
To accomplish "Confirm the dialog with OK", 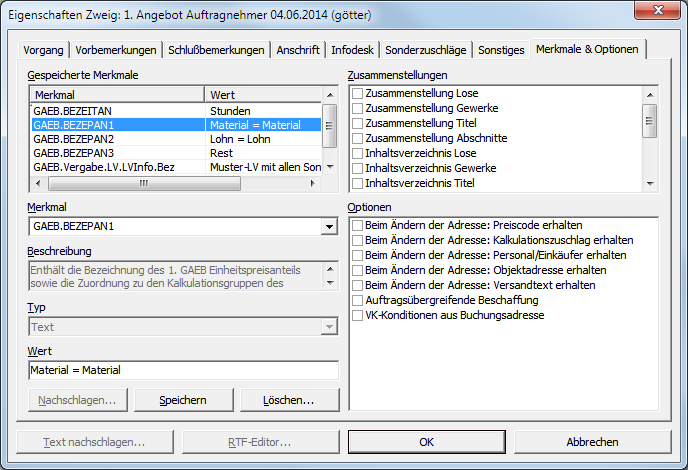I will 426,442.
